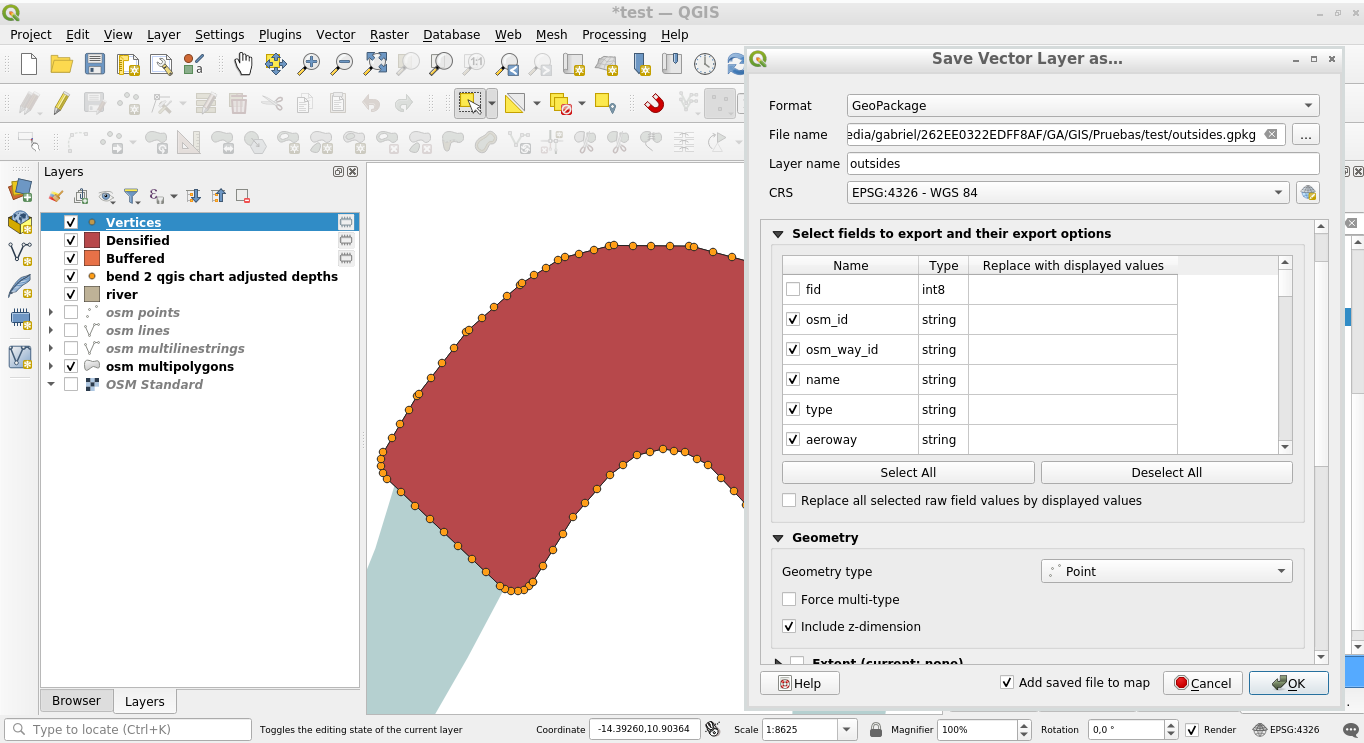
Task: Switch to the Browser tab
Action: [x=76, y=701]
